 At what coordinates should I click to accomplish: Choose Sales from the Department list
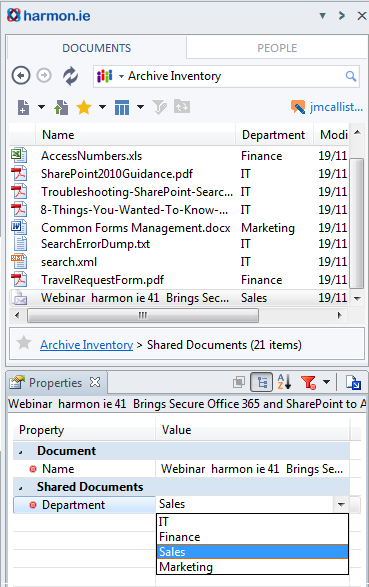click(x=252, y=552)
